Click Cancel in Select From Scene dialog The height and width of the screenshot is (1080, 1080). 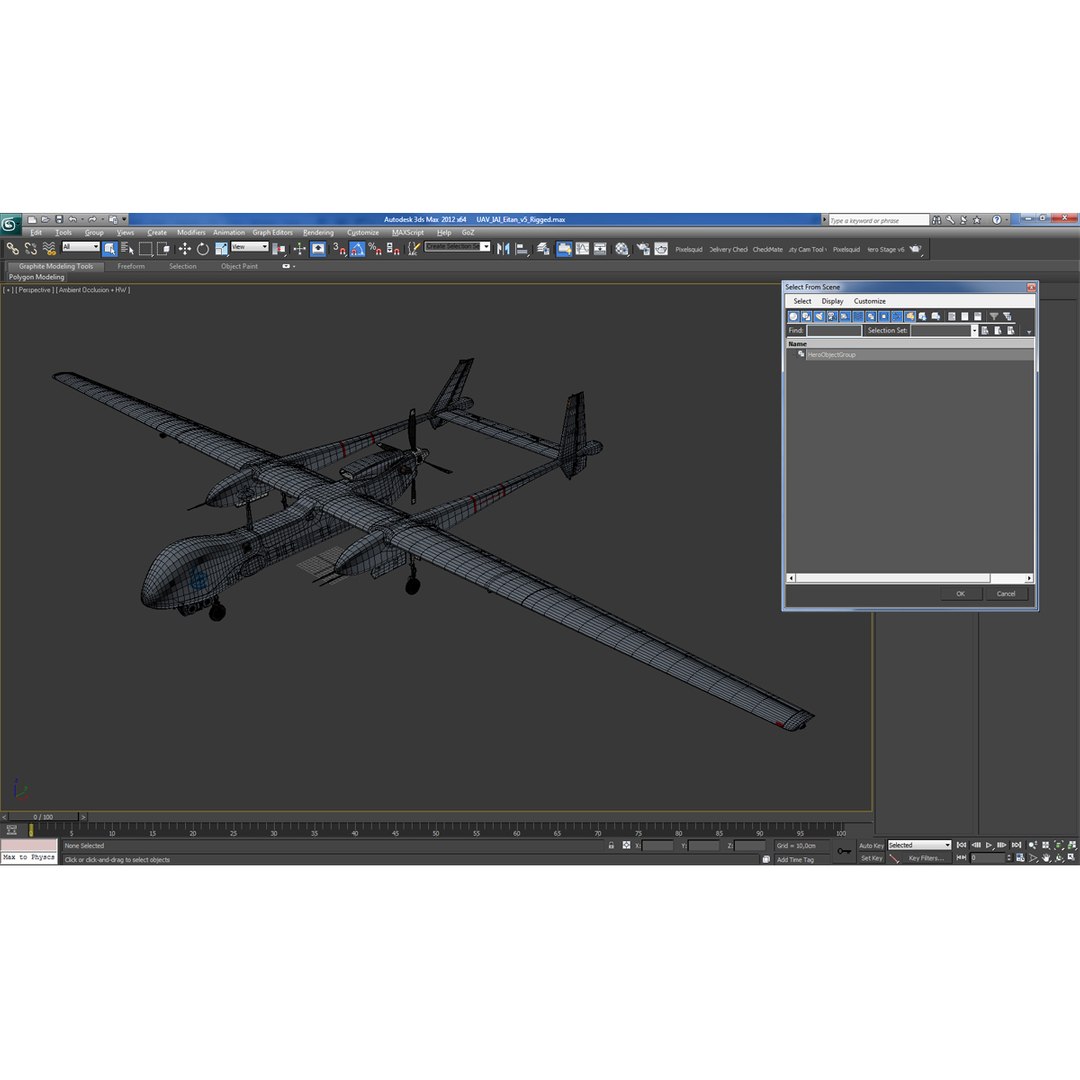tap(1006, 594)
